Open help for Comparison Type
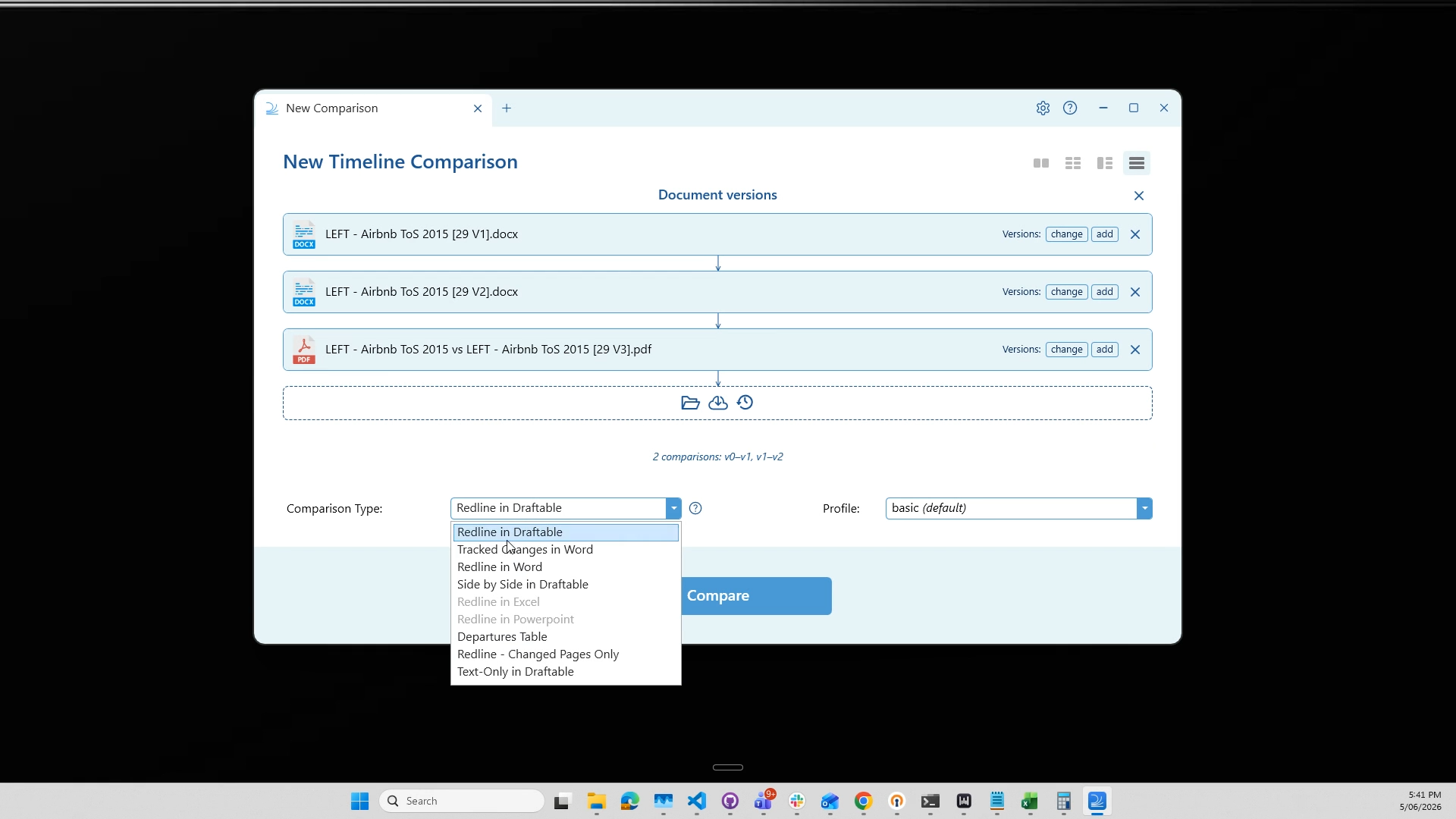The image size is (1456, 819). click(x=695, y=508)
